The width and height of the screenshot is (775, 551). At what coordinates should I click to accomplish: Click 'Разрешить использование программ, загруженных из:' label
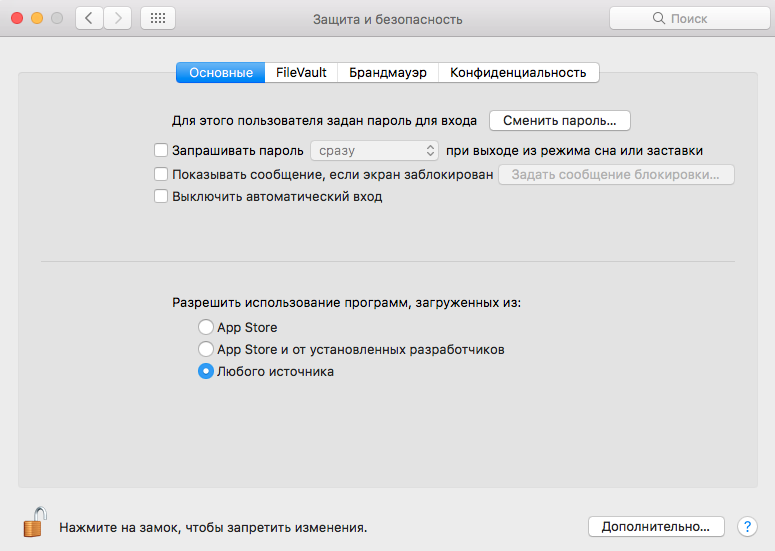click(x=346, y=302)
